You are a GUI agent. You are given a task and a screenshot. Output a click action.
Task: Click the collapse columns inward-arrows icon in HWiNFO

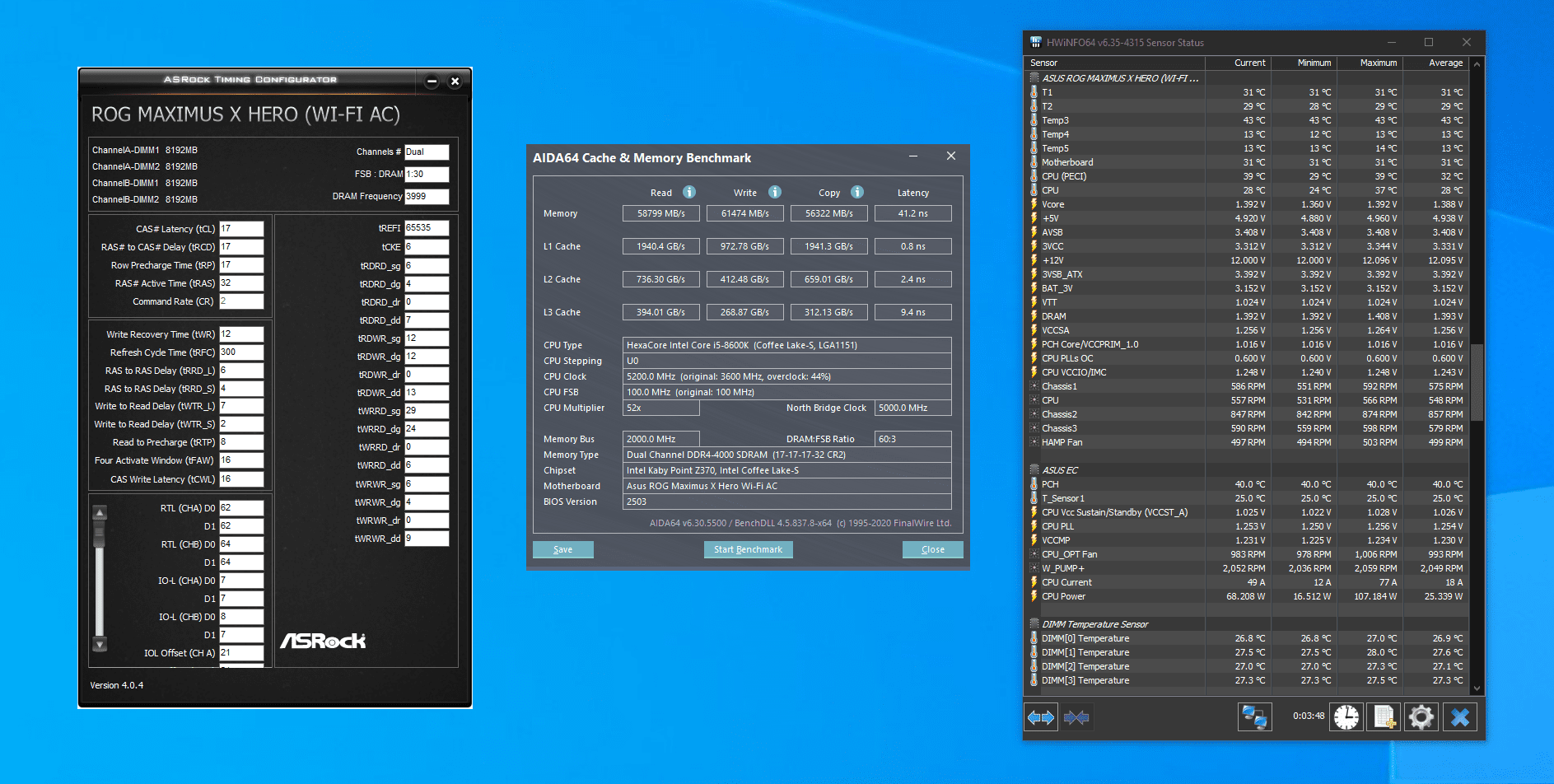click(x=1076, y=717)
